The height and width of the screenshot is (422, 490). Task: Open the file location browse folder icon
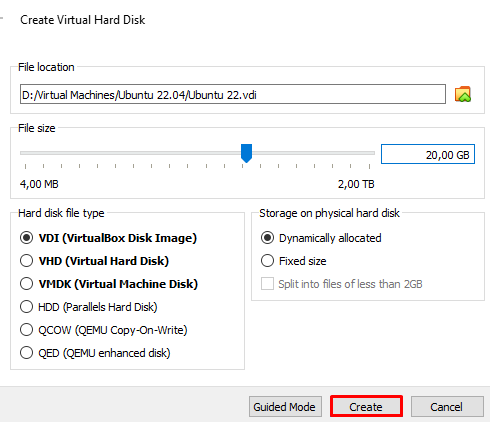point(463,94)
